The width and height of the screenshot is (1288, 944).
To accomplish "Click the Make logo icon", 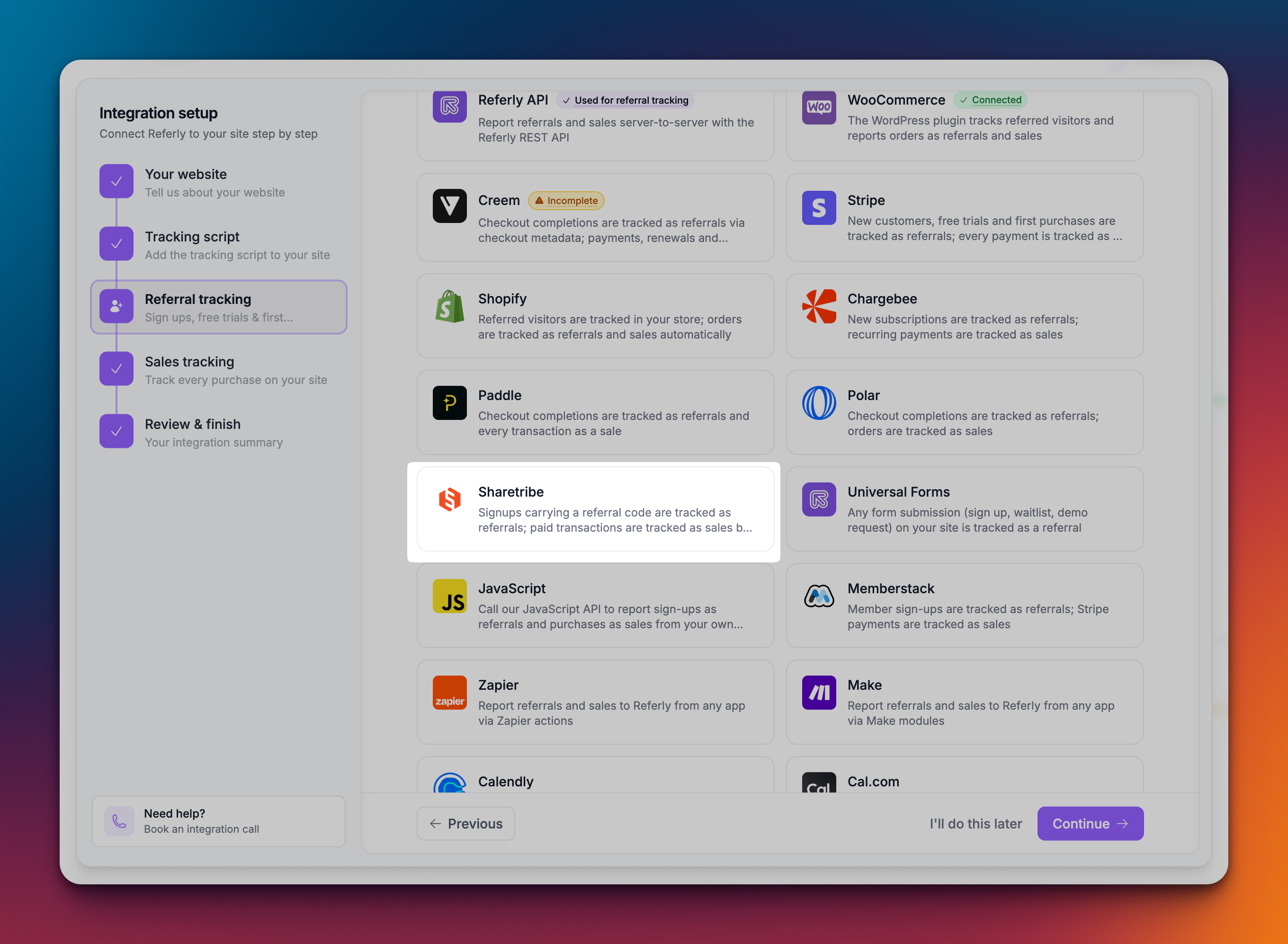I will 818,693.
